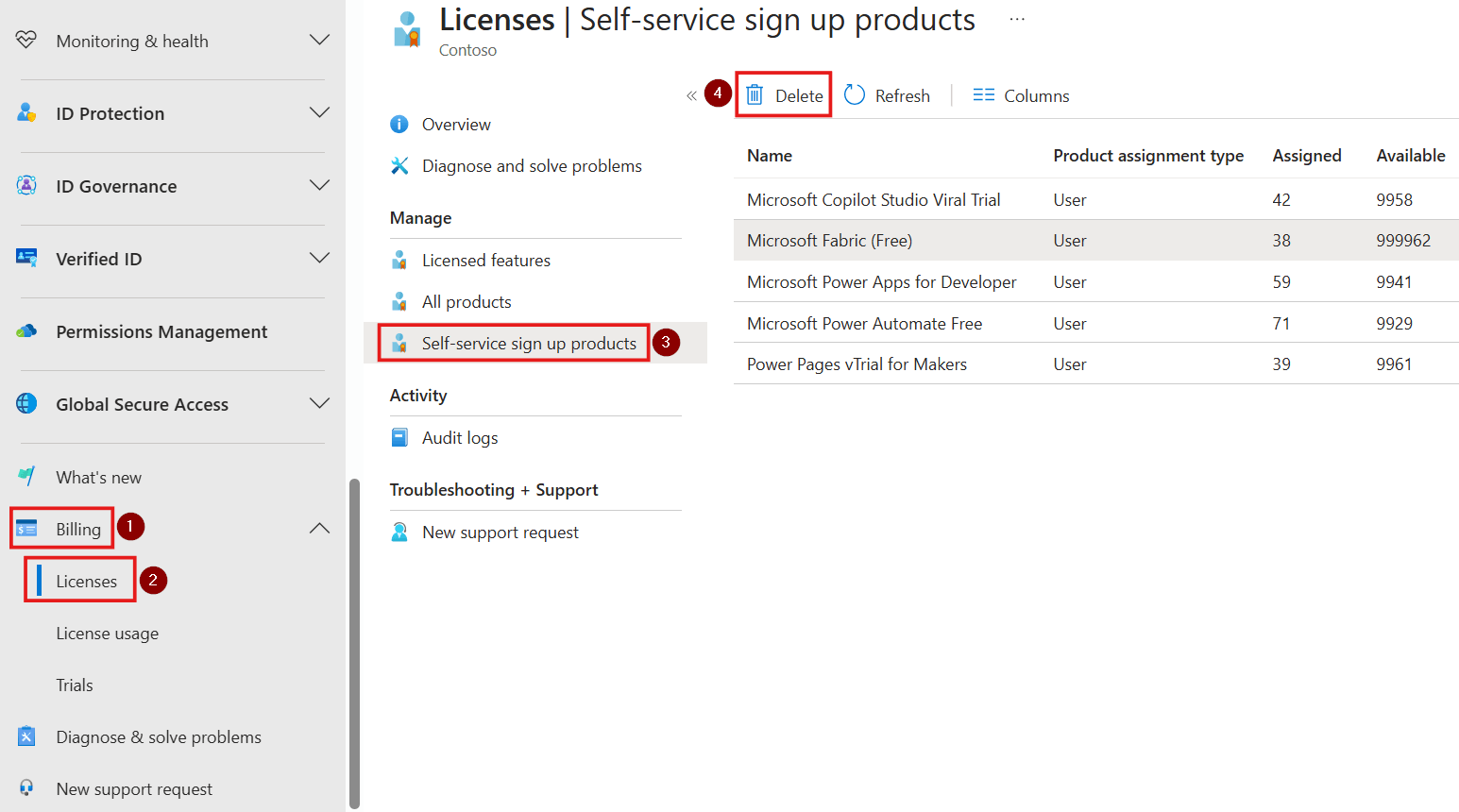Collapse the Billing section chevron
Screen dimensions: 1459x812
click(x=319, y=527)
